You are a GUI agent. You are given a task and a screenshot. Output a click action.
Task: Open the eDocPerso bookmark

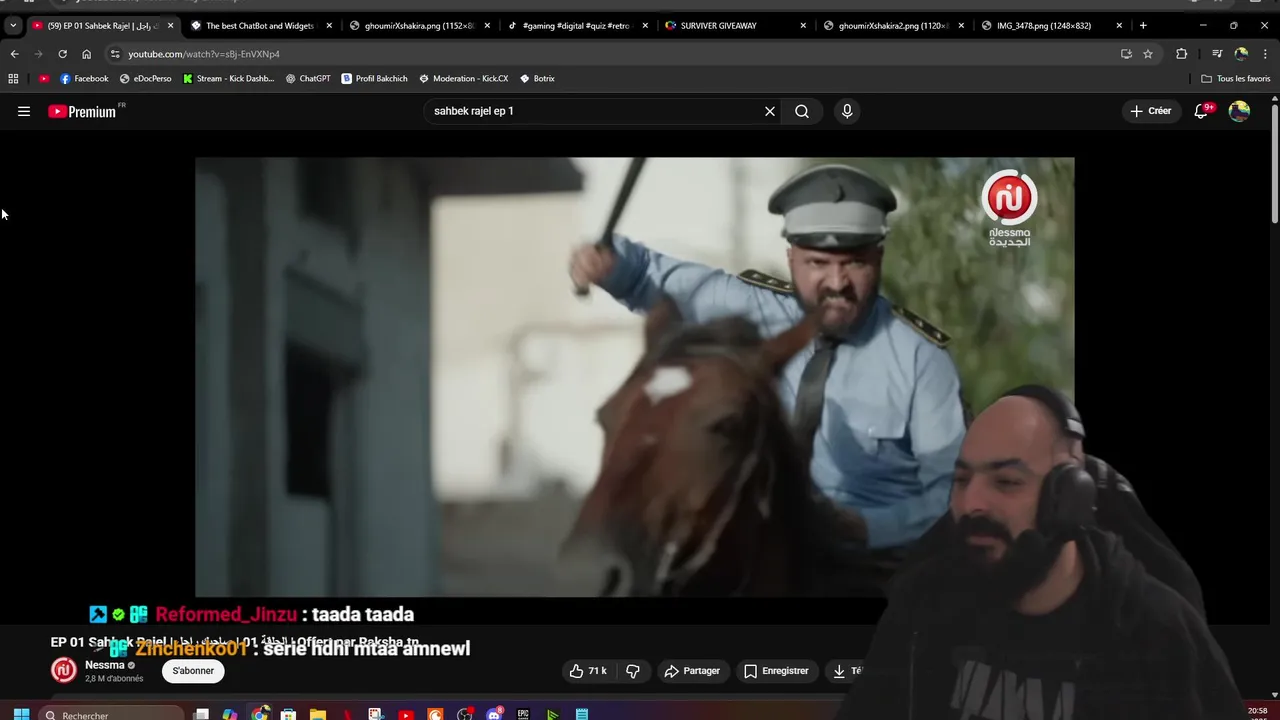coord(145,78)
